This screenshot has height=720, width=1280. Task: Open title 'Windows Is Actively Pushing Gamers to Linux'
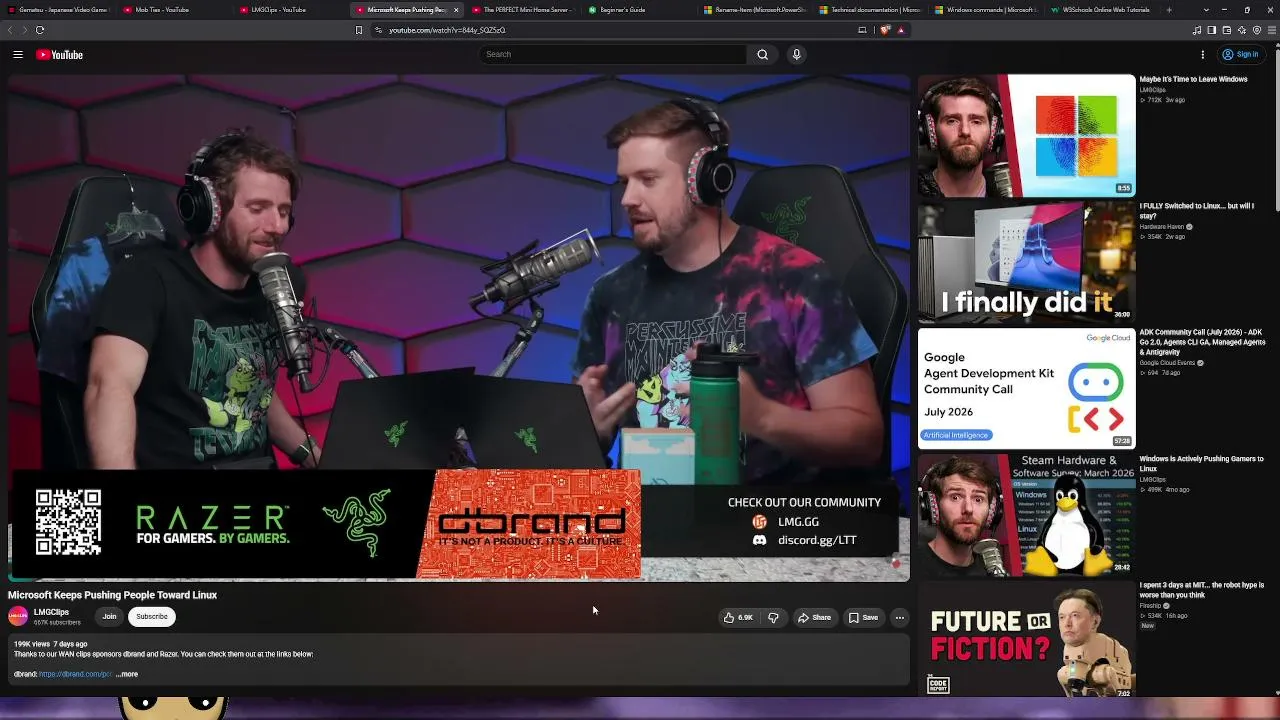click(1201, 463)
